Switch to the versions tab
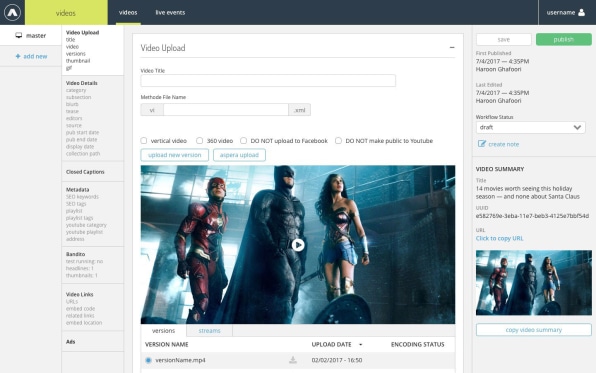Image resolution: width=596 pixels, height=373 pixels. [x=163, y=330]
